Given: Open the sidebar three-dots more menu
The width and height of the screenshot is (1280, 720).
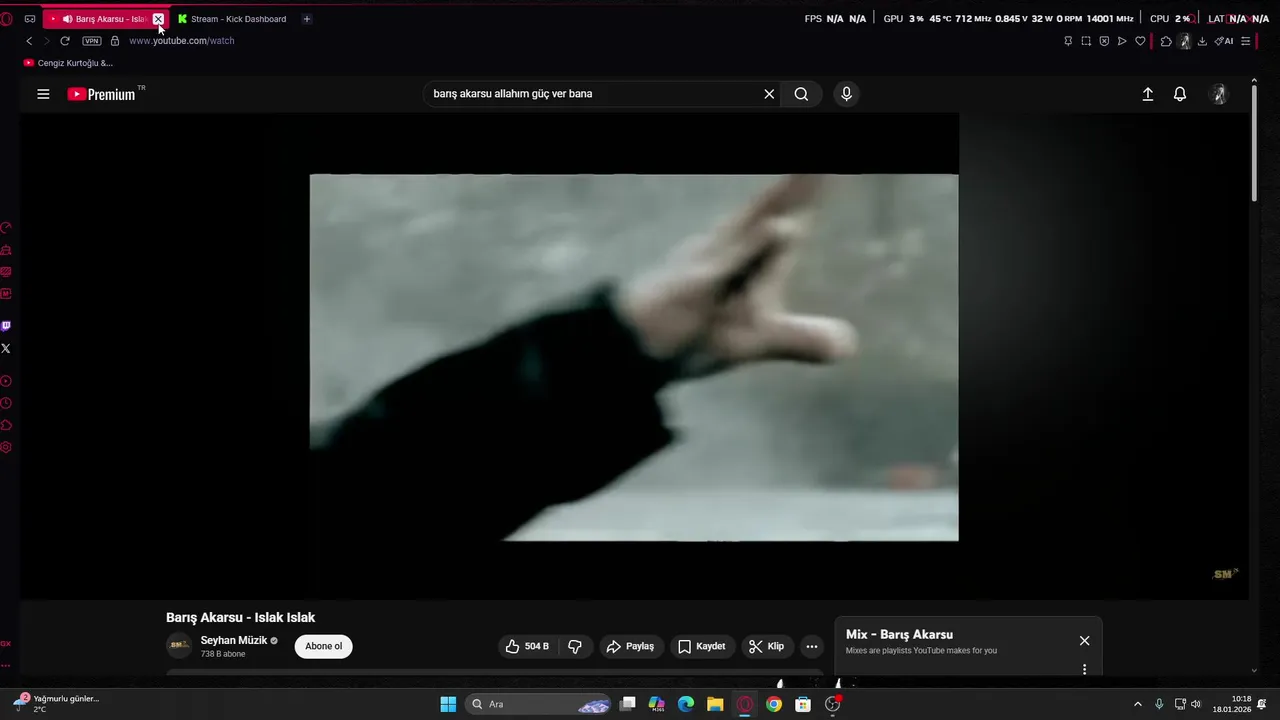Looking at the screenshot, I should tap(6, 665).
